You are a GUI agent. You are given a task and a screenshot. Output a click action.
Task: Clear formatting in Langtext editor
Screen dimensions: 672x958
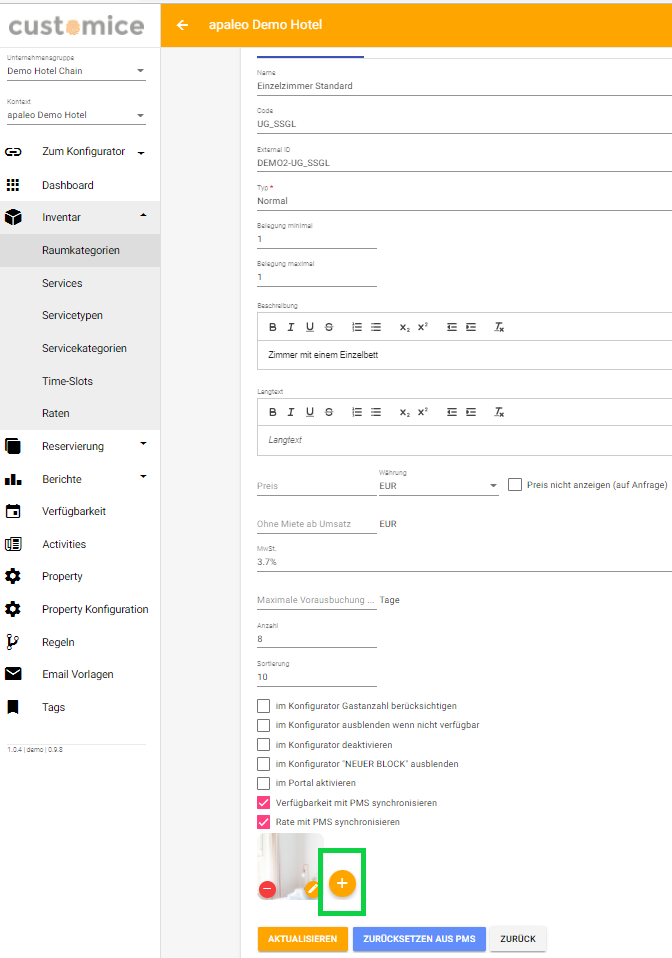tap(499, 412)
